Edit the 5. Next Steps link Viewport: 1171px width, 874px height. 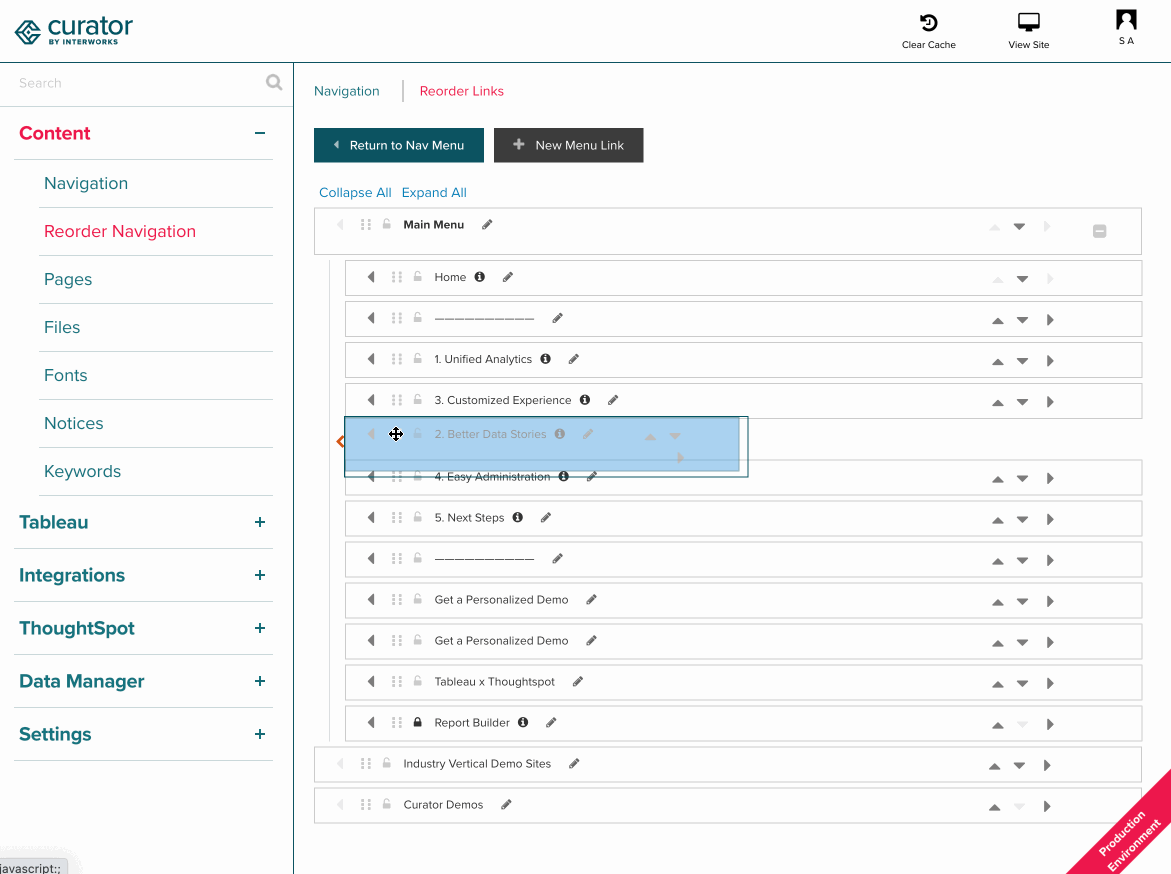click(x=546, y=518)
